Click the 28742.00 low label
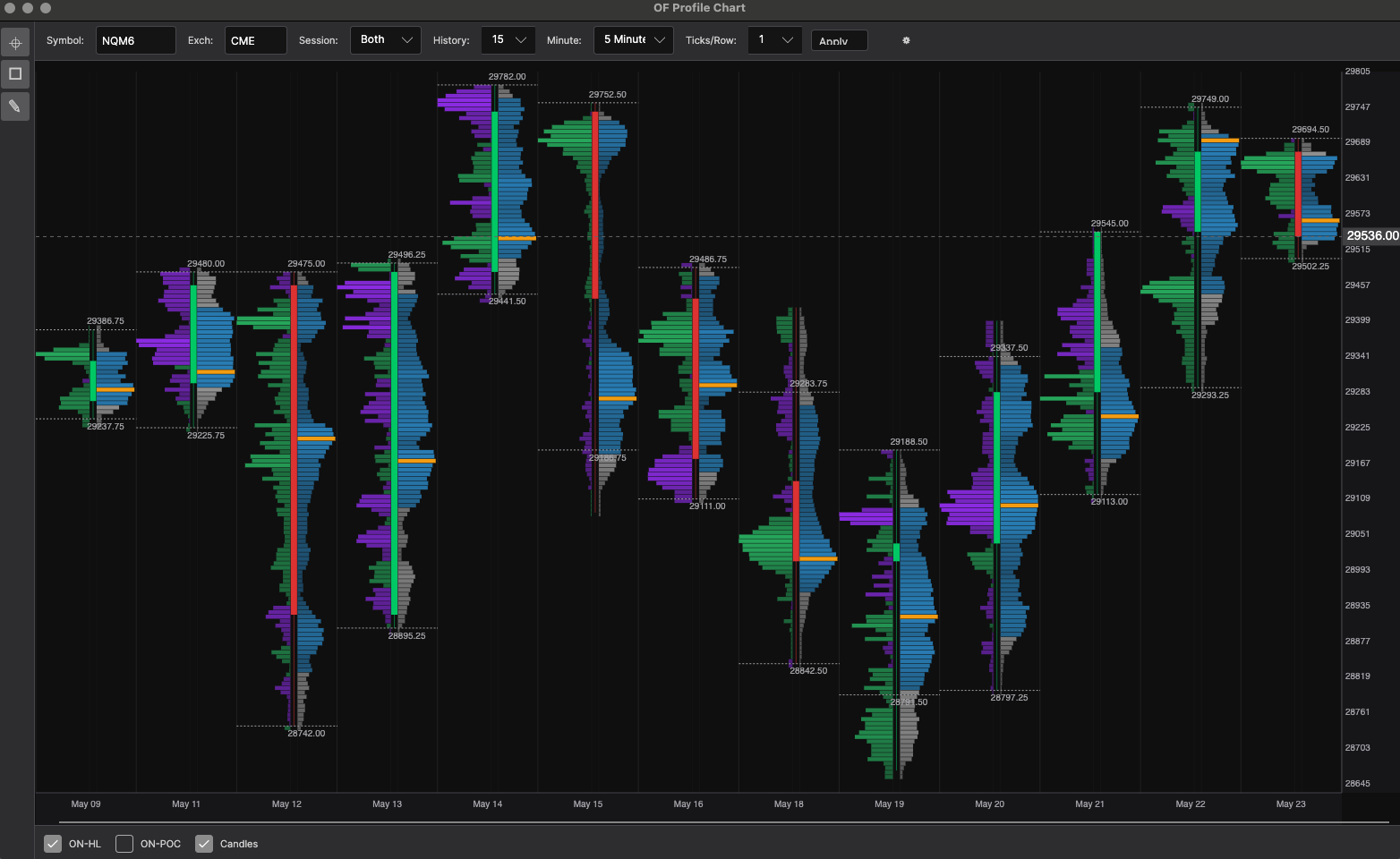 306,733
